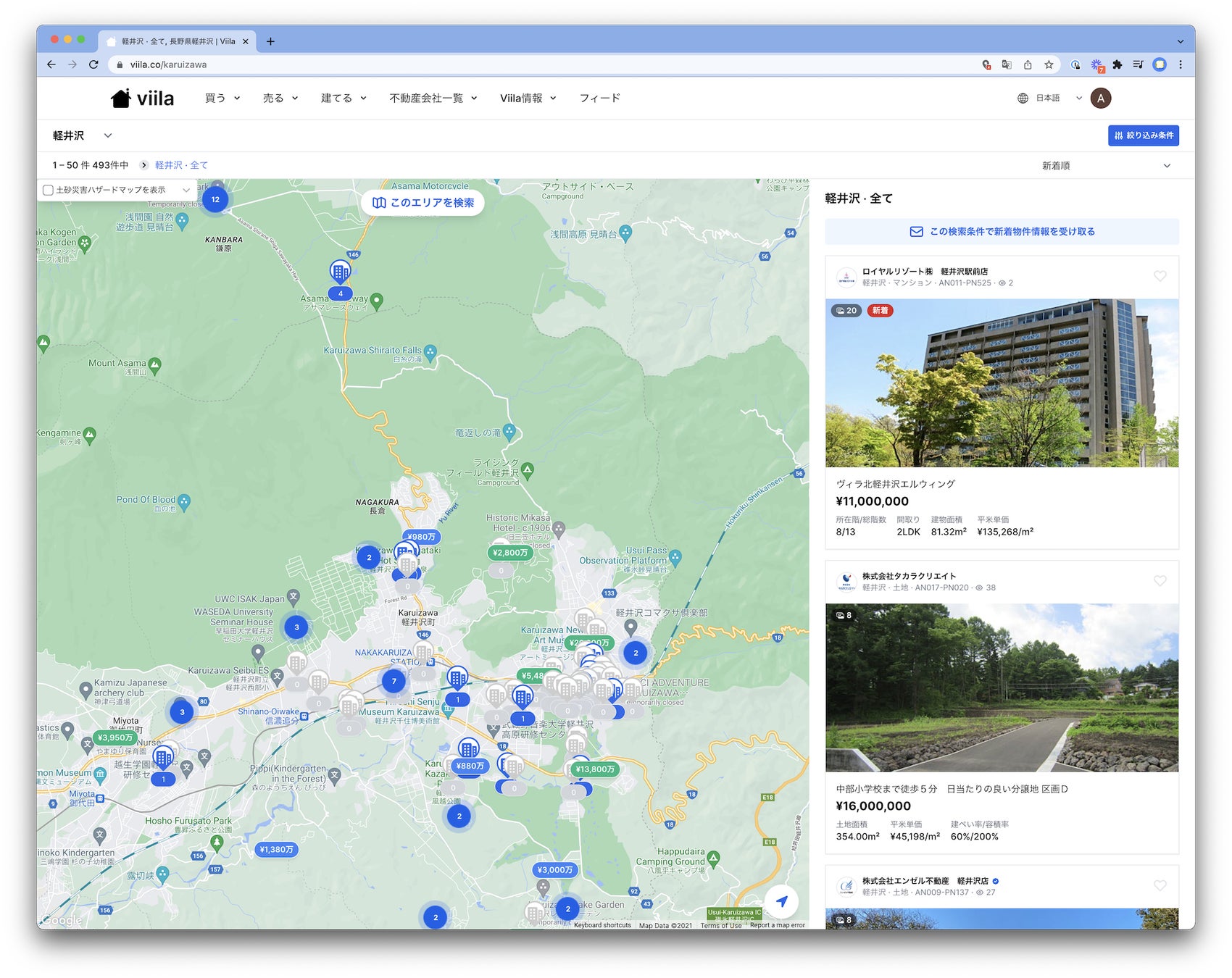Click the cluster marker labeled 12

215,199
